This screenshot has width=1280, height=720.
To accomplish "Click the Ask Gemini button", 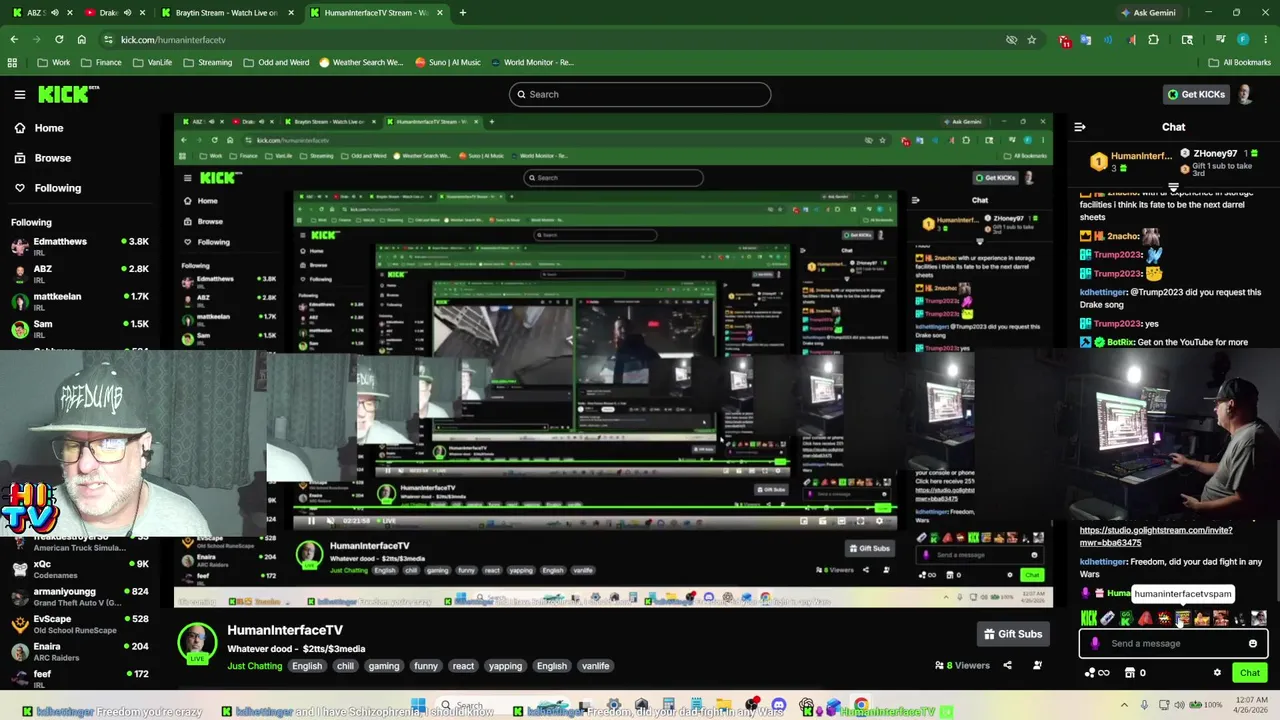I will click(1149, 13).
